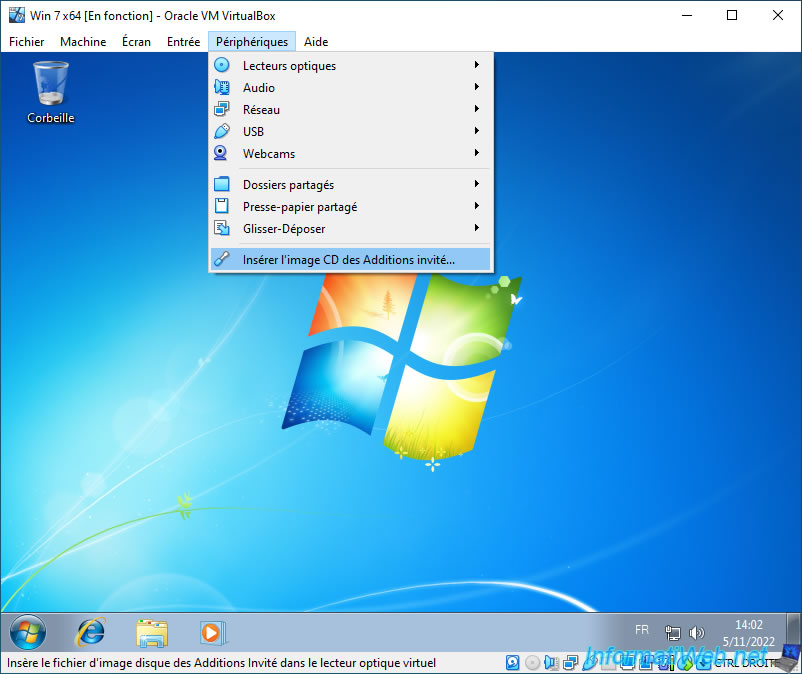Open Windows Explorer from the taskbar
The height and width of the screenshot is (674, 802).
pyautogui.click(x=152, y=632)
